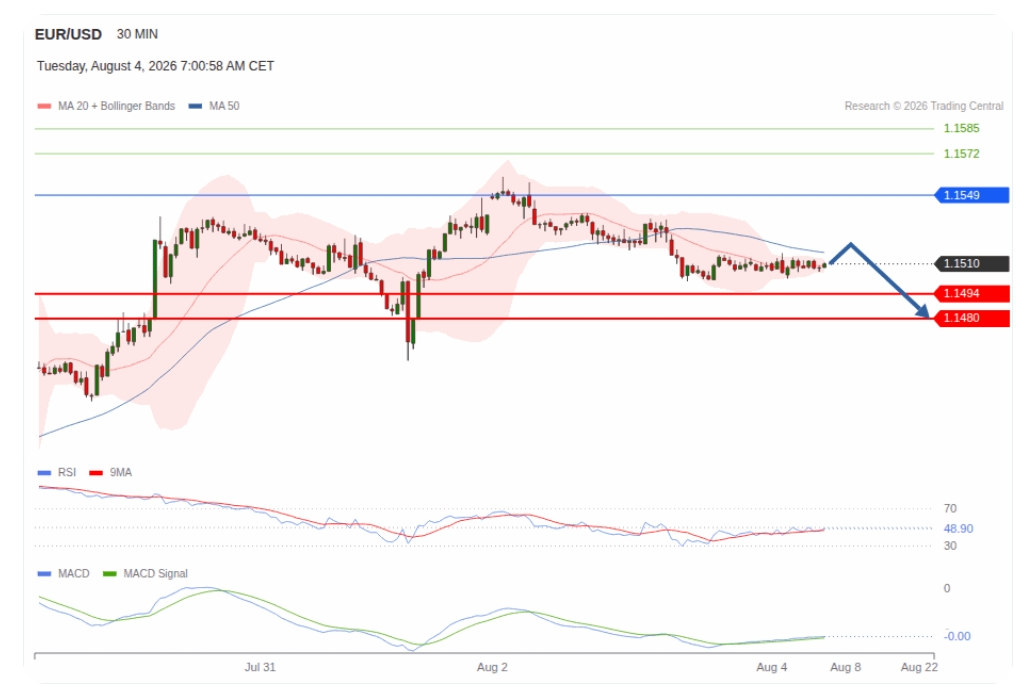Click the RSI legend color swatch
This screenshot has width=1025, height=694.
coord(44,472)
